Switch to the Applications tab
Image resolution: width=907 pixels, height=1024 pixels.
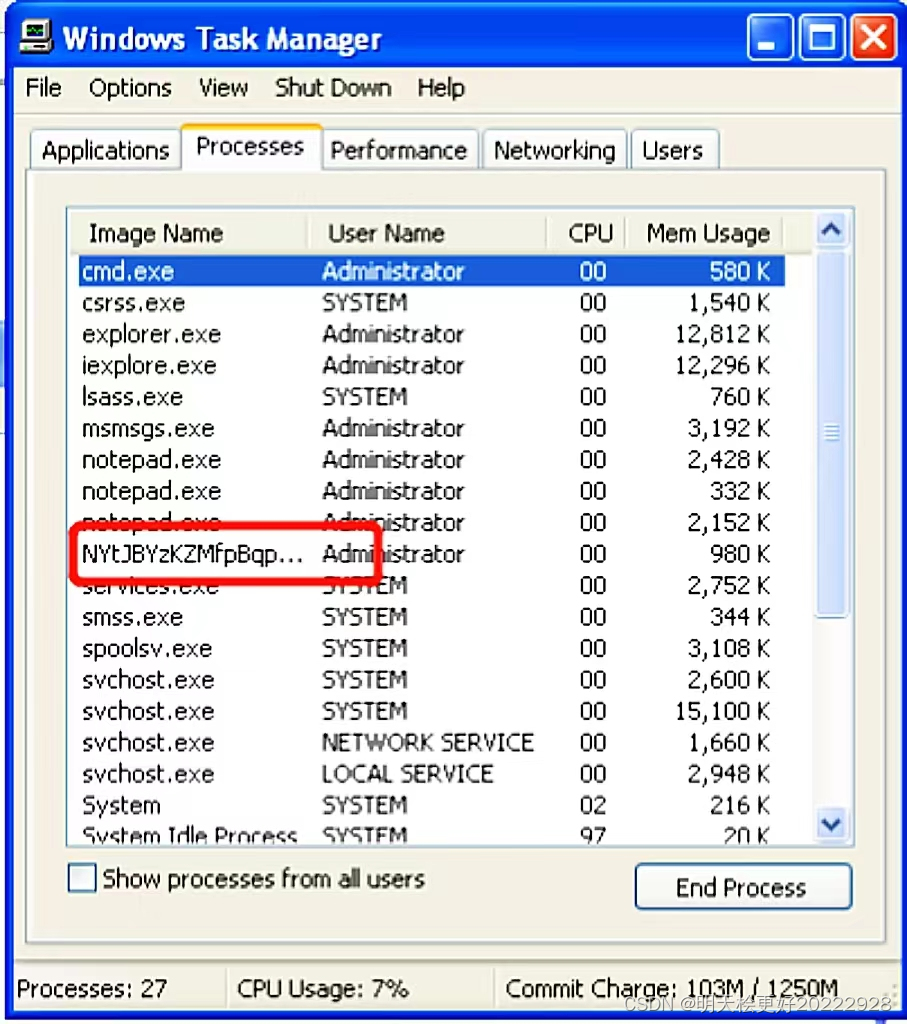pyautogui.click(x=106, y=150)
